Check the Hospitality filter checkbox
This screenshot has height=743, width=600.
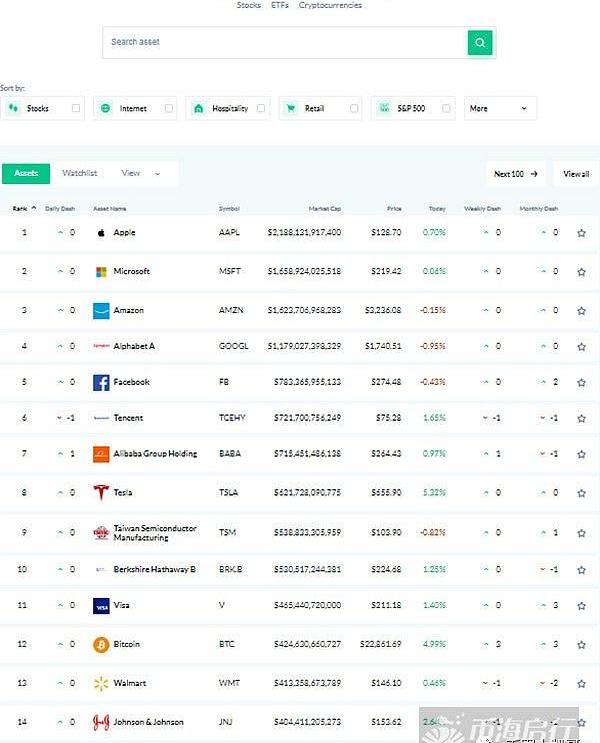click(x=261, y=108)
